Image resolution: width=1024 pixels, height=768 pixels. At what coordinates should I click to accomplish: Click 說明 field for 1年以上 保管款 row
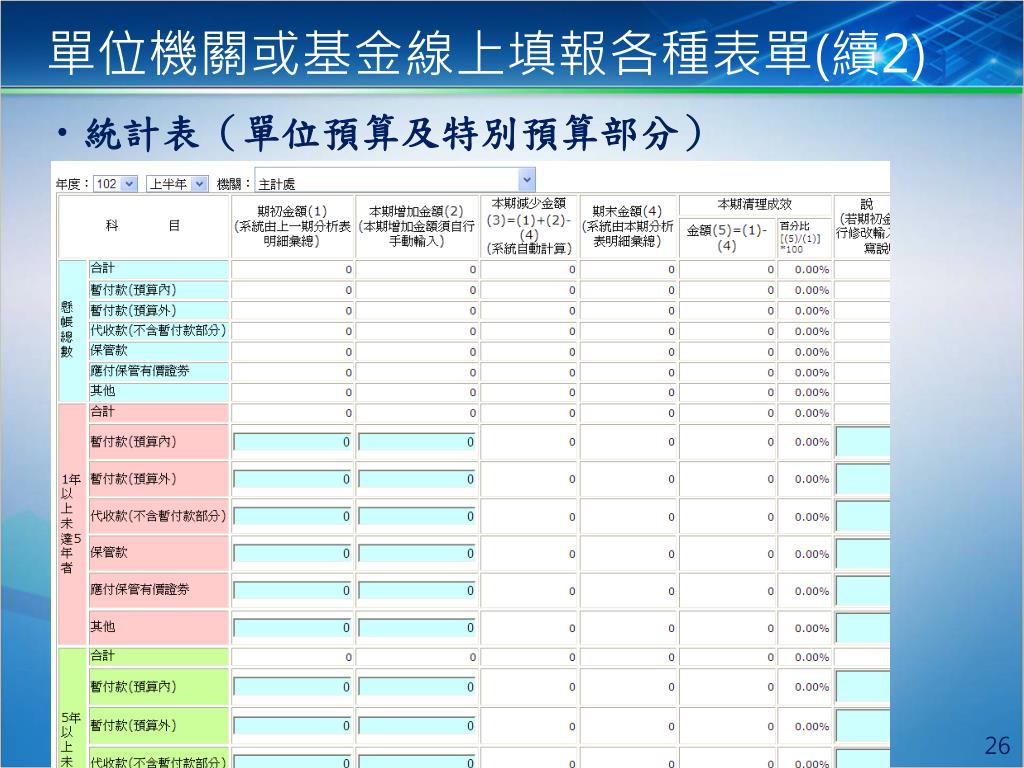[863, 554]
